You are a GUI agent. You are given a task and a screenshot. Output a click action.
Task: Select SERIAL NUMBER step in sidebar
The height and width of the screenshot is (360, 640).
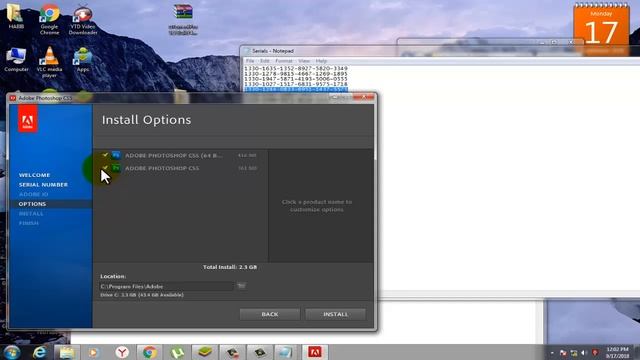43,184
